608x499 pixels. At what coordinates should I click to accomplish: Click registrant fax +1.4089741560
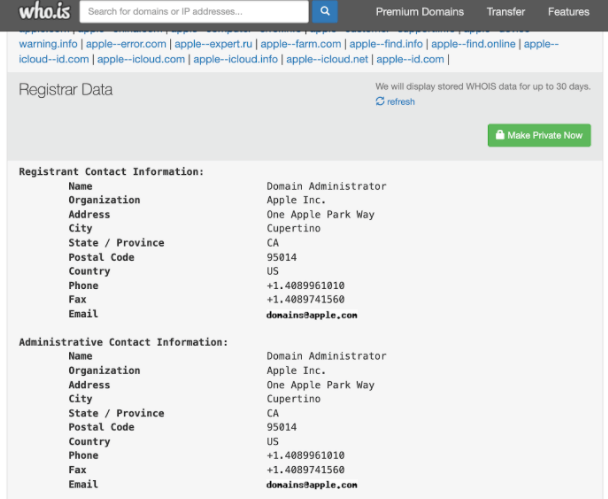[x=306, y=299]
